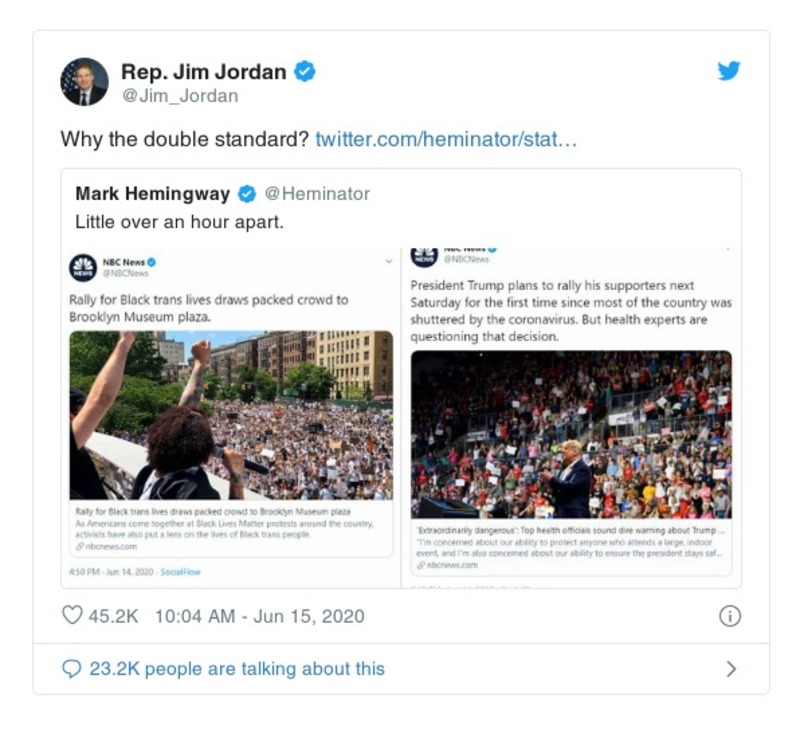Screen dimensions: 800x730
Task: Open dropdown caret on left NBC tweet
Action: tap(389, 261)
